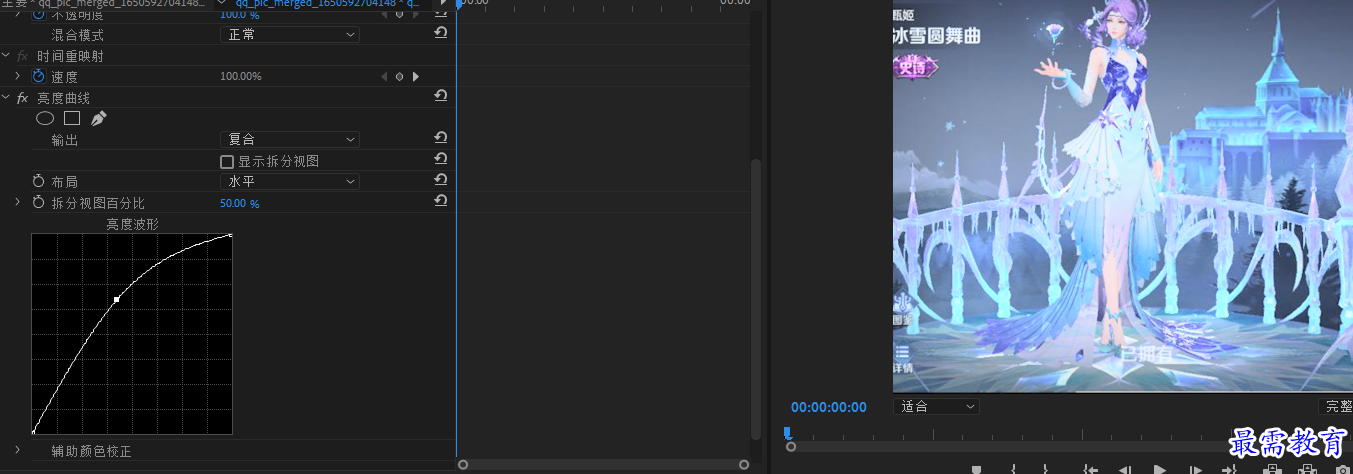
Task: Toggle animation stopwatch for 拆分视图百分比
Action: (39, 202)
